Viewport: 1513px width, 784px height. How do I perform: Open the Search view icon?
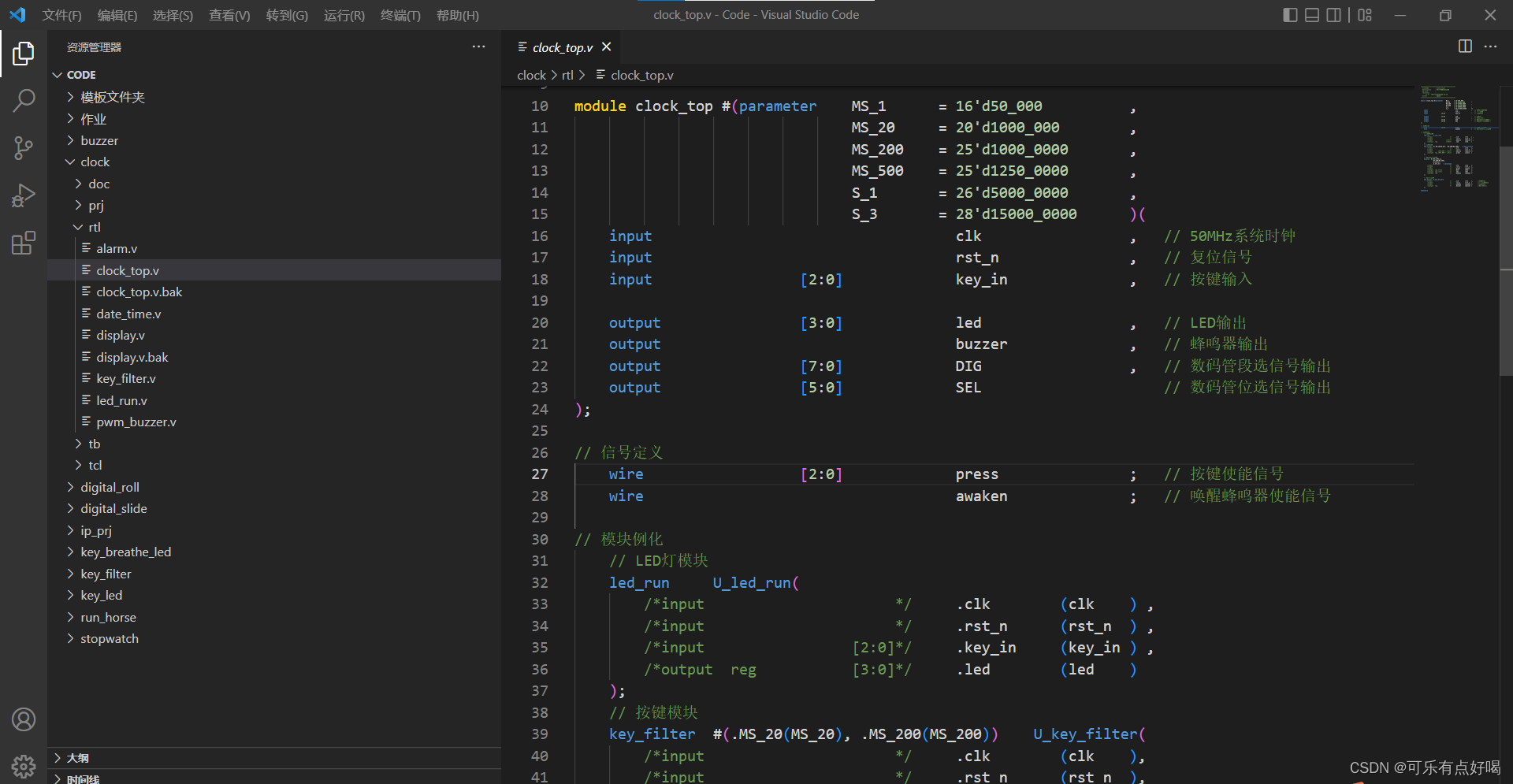pyautogui.click(x=24, y=100)
